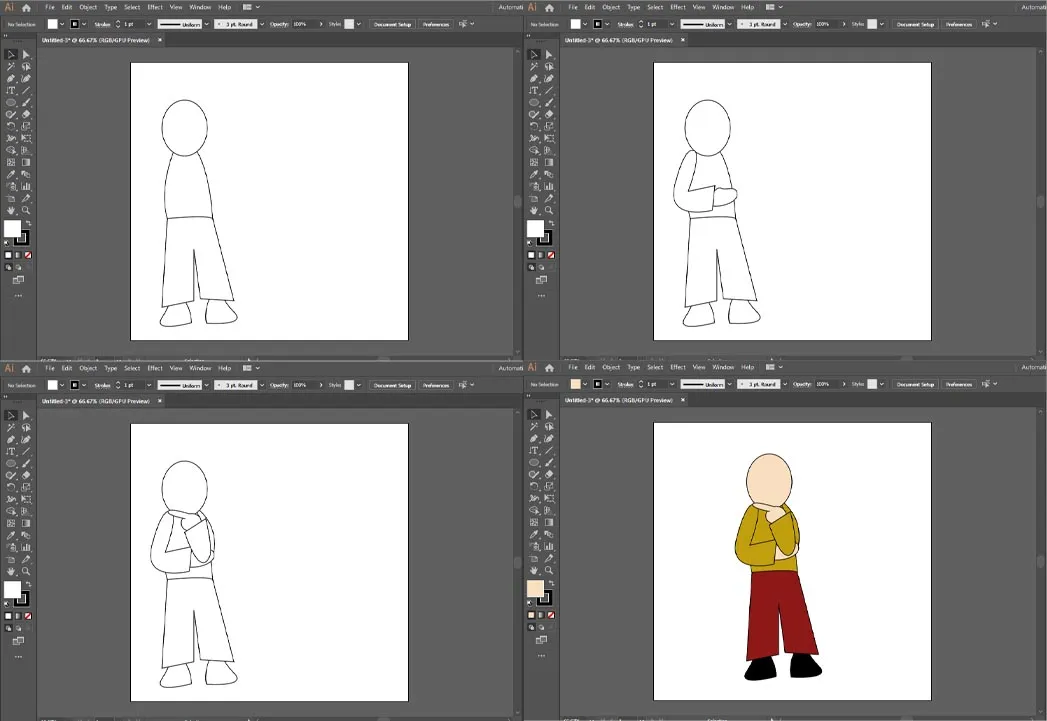Open File menu in top-left window
Image resolution: width=1047 pixels, height=721 pixels.
(x=49, y=7)
